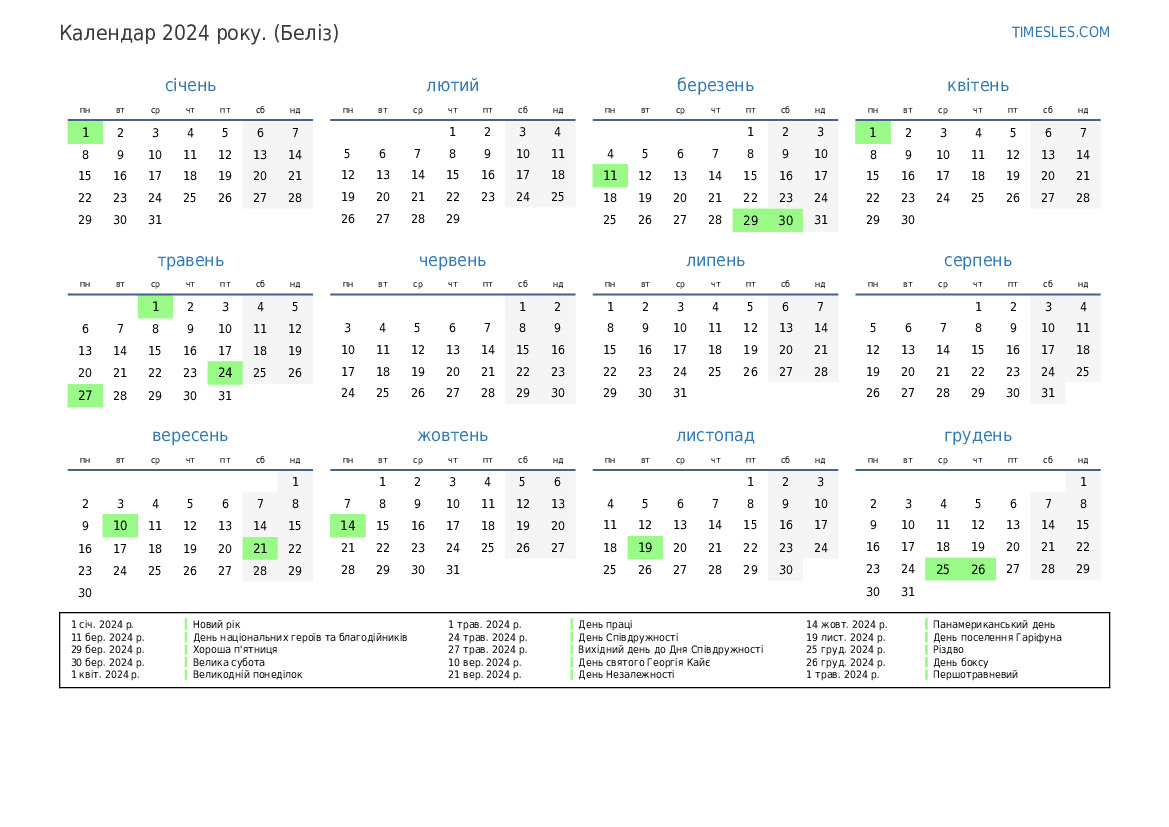
Task: Click legend date '14 жовт. 2024 р.'
Action: 846,625
